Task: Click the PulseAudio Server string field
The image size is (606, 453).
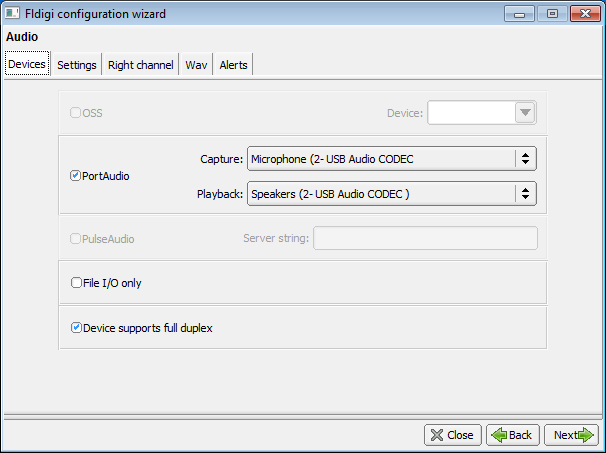Action: tap(425, 238)
